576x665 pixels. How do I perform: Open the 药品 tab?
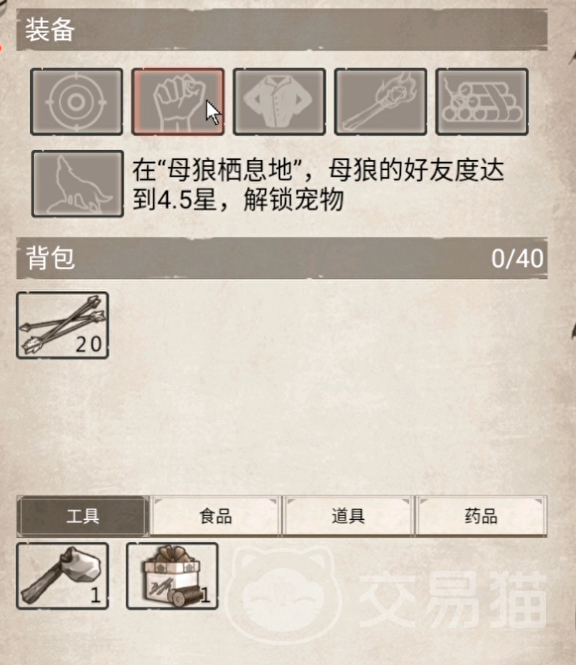point(481,516)
